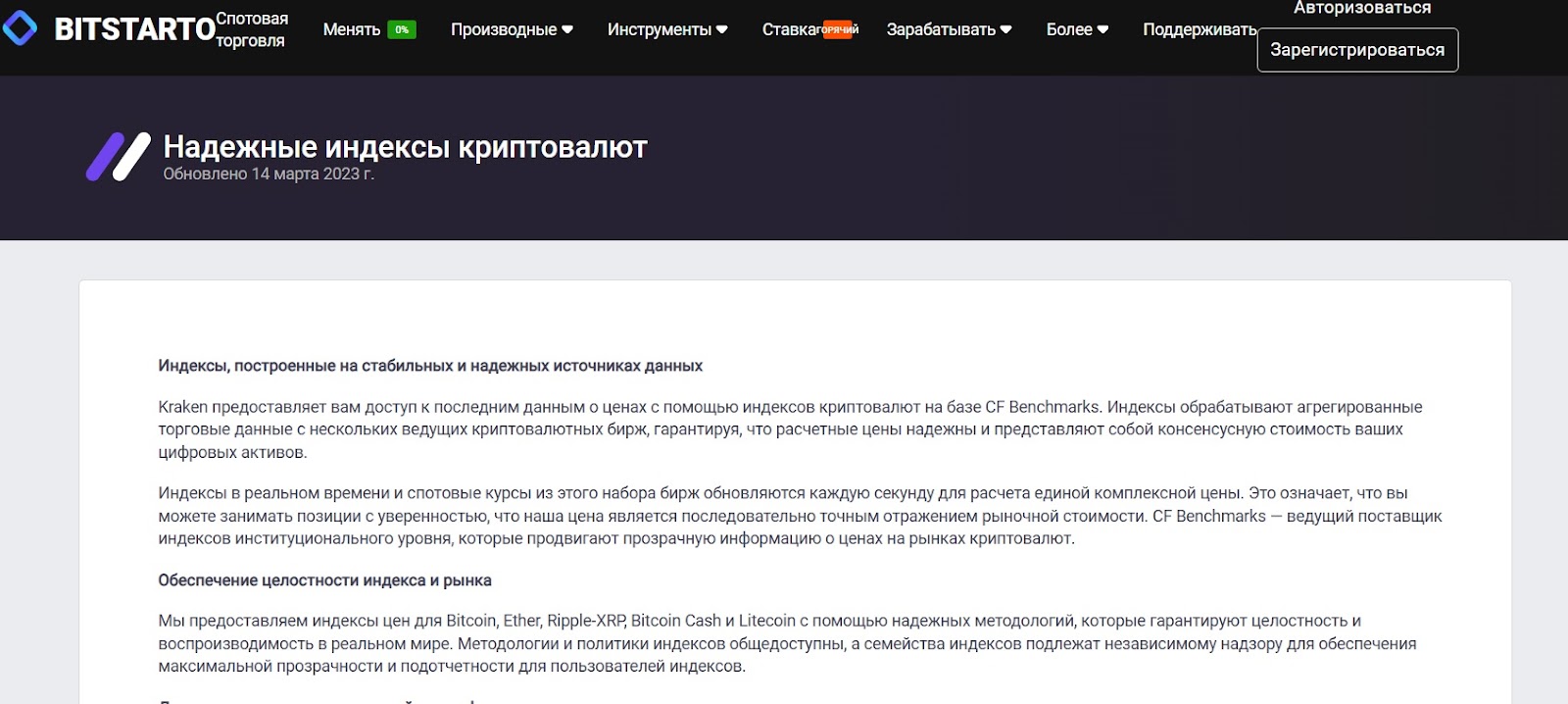Click the date text Обновлено 14 марта 2023 г.
Viewport: 1568px width, 704px height.
pyautogui.click(x=269, y=175)
